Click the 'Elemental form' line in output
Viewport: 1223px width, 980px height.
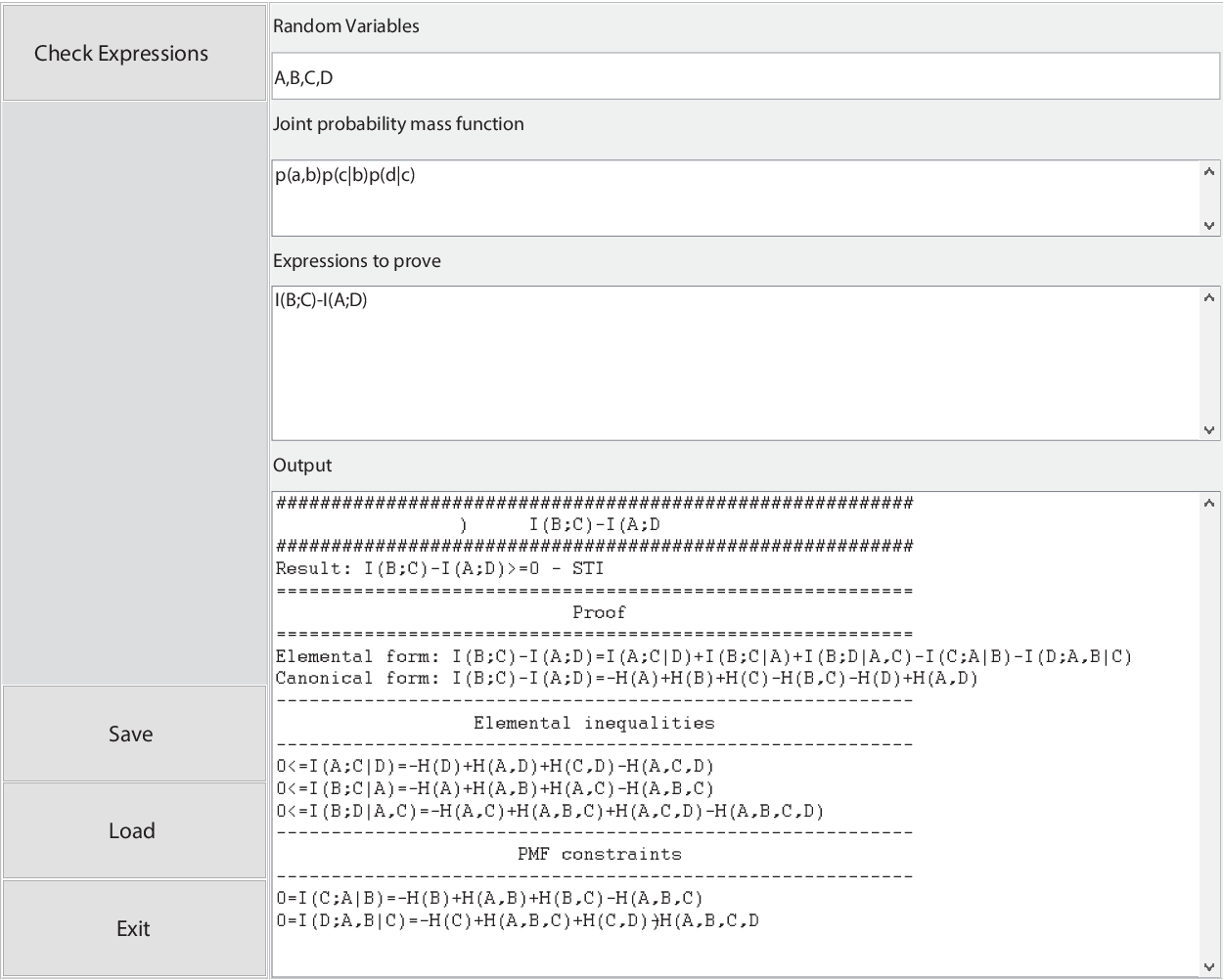703,656
